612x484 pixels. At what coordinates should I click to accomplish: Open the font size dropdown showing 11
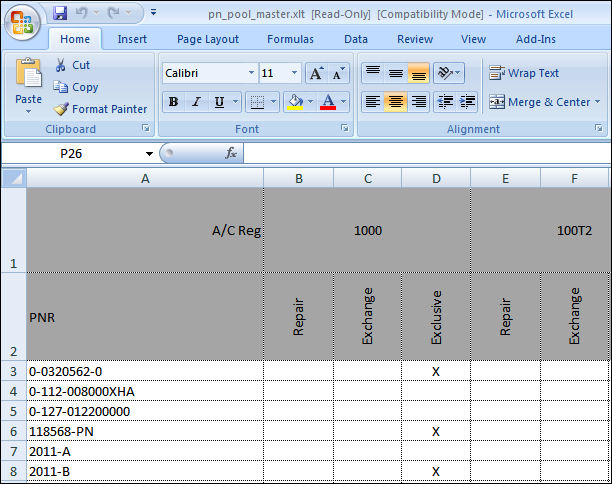(294, 73)
